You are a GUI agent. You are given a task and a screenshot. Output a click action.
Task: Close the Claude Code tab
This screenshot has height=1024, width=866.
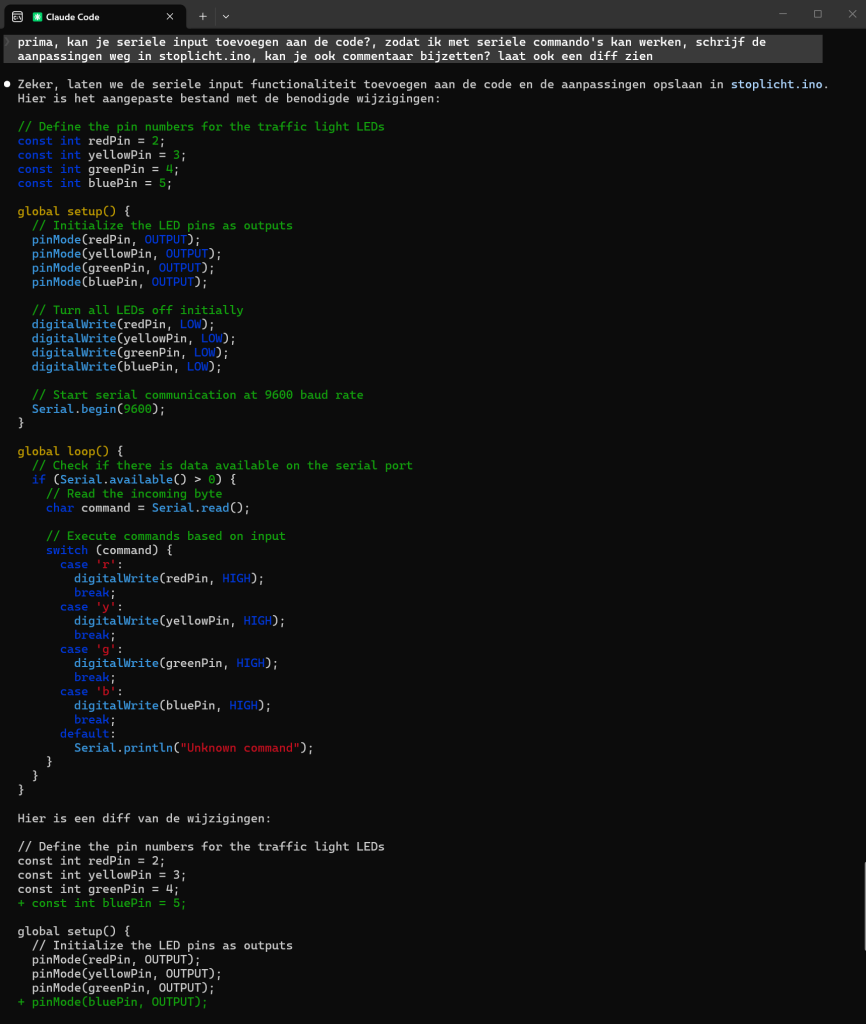(170, 16)
